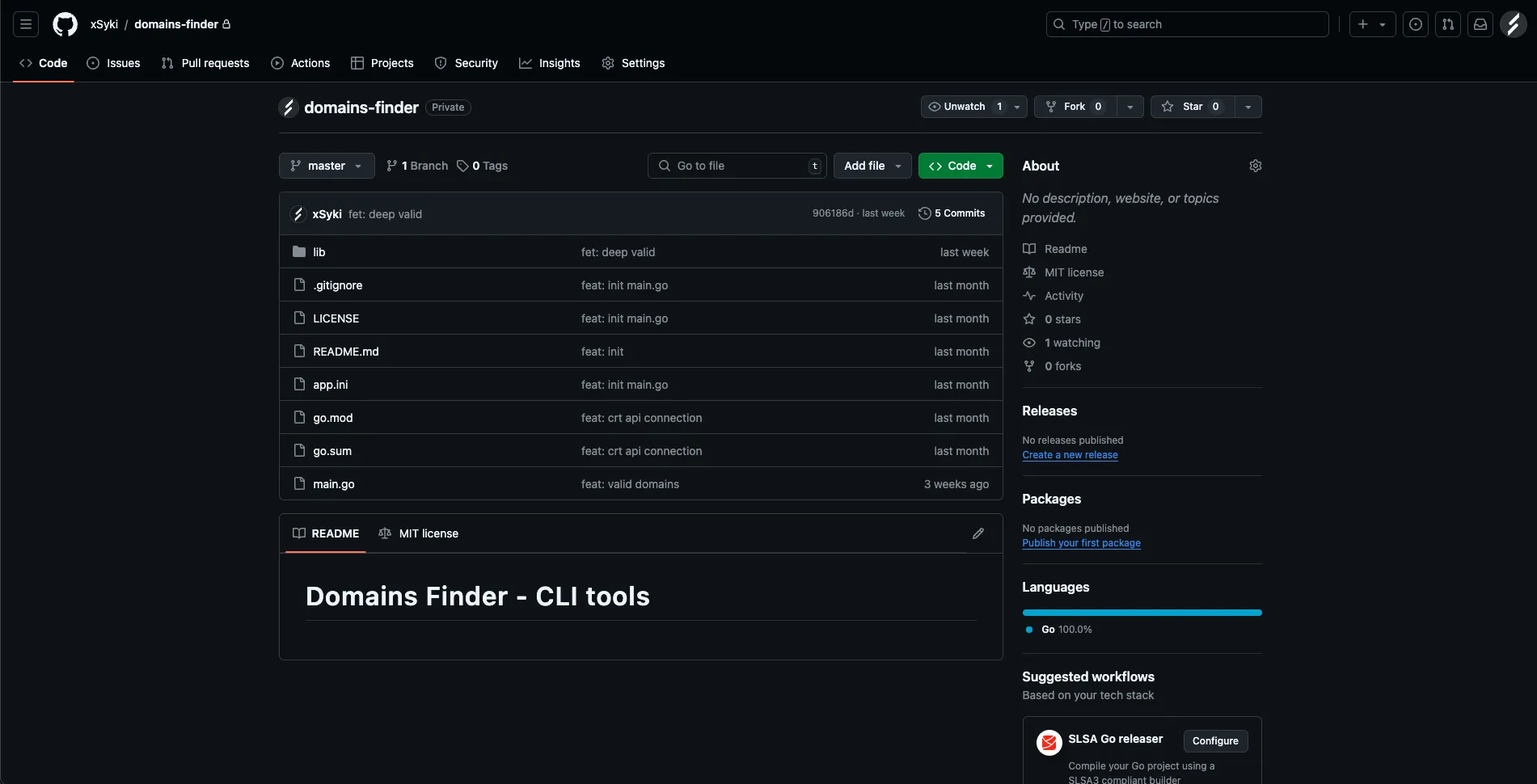
Task: Open pull requests icon in top bar
Action: [x=1448, y=24]
